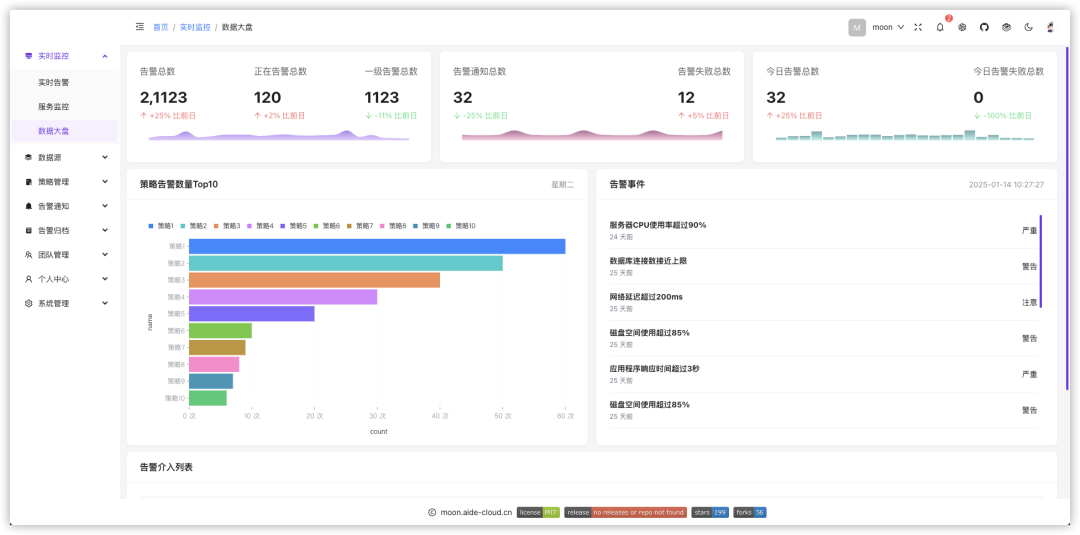Expand the 策略管理 menu chevron

(105, 182)
